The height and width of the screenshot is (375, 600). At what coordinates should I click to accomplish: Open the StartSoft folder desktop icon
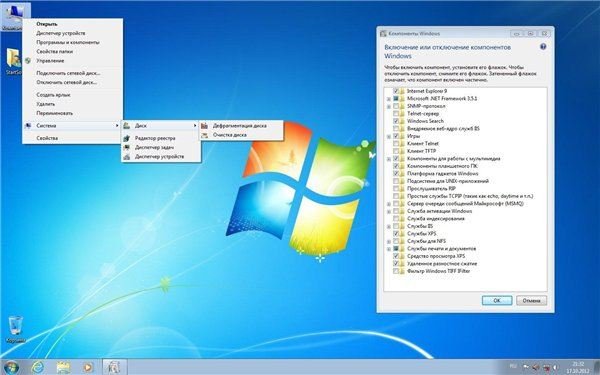[x=13, y=61]
